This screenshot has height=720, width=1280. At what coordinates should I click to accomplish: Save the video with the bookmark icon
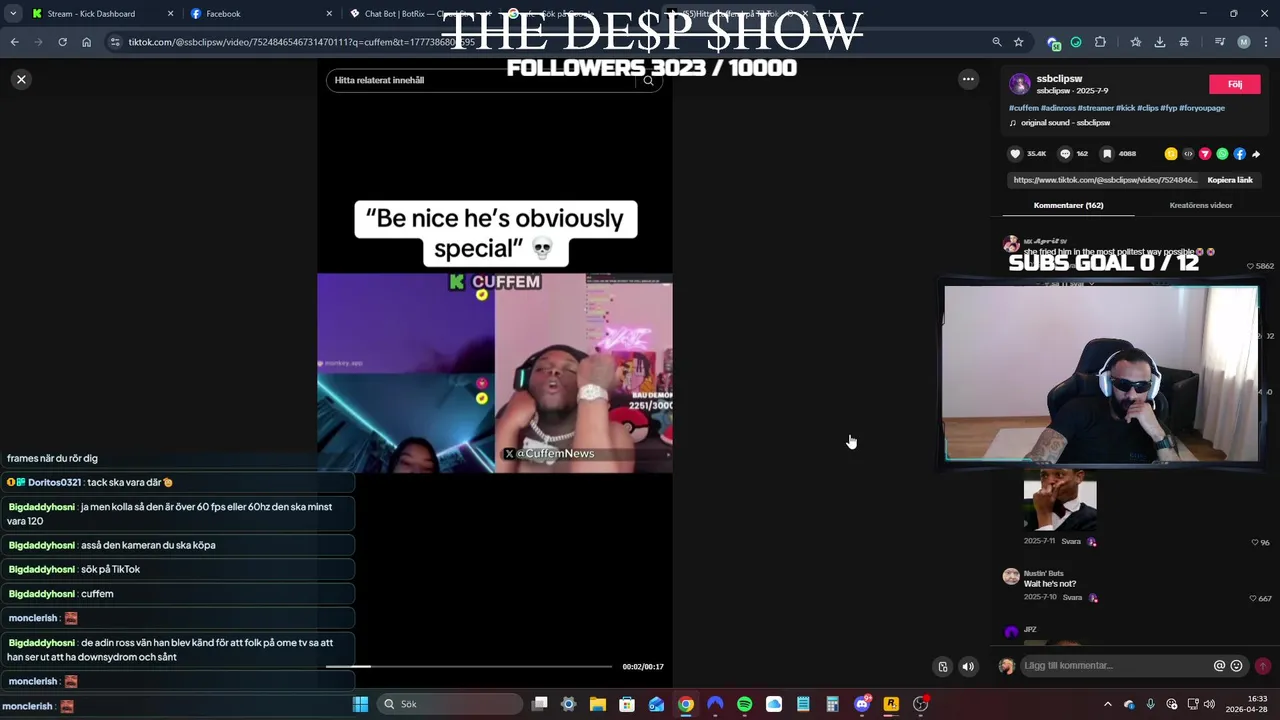1107,154
